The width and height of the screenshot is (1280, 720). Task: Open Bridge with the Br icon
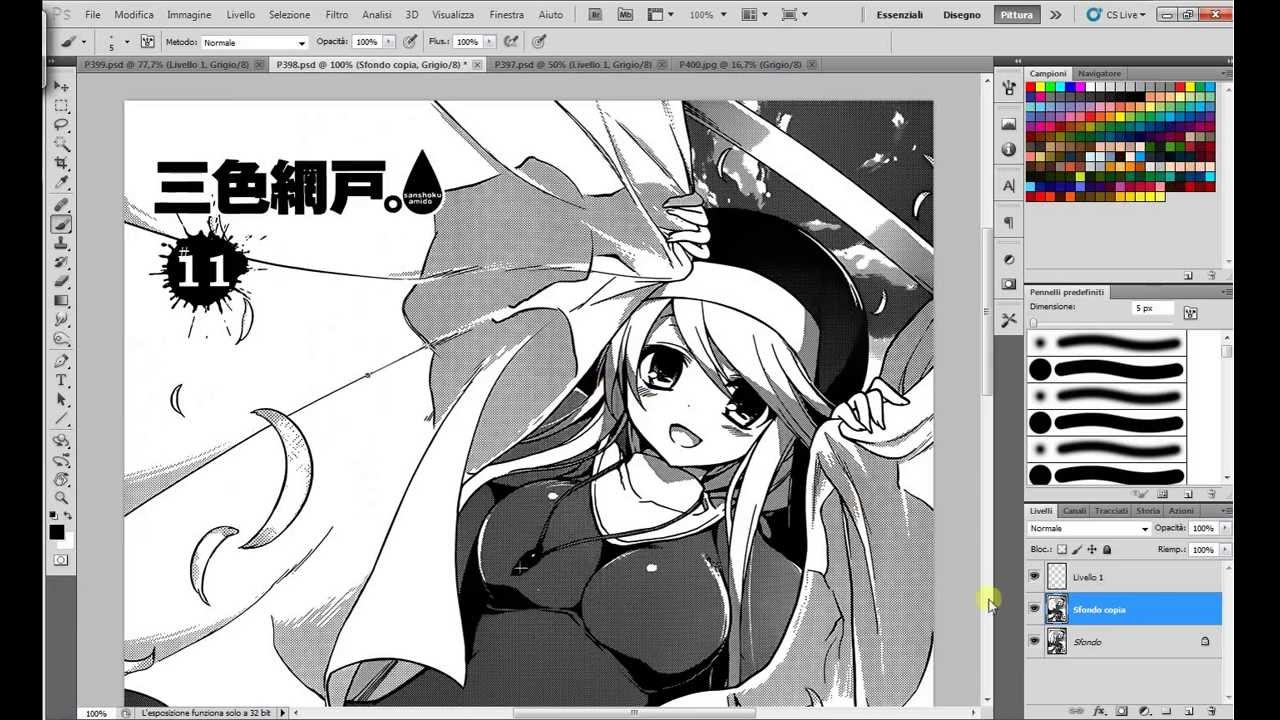595,15
